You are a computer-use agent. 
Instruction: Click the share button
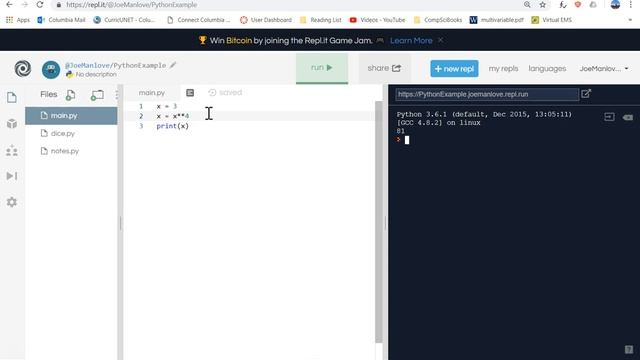click(x=384, y=68)
